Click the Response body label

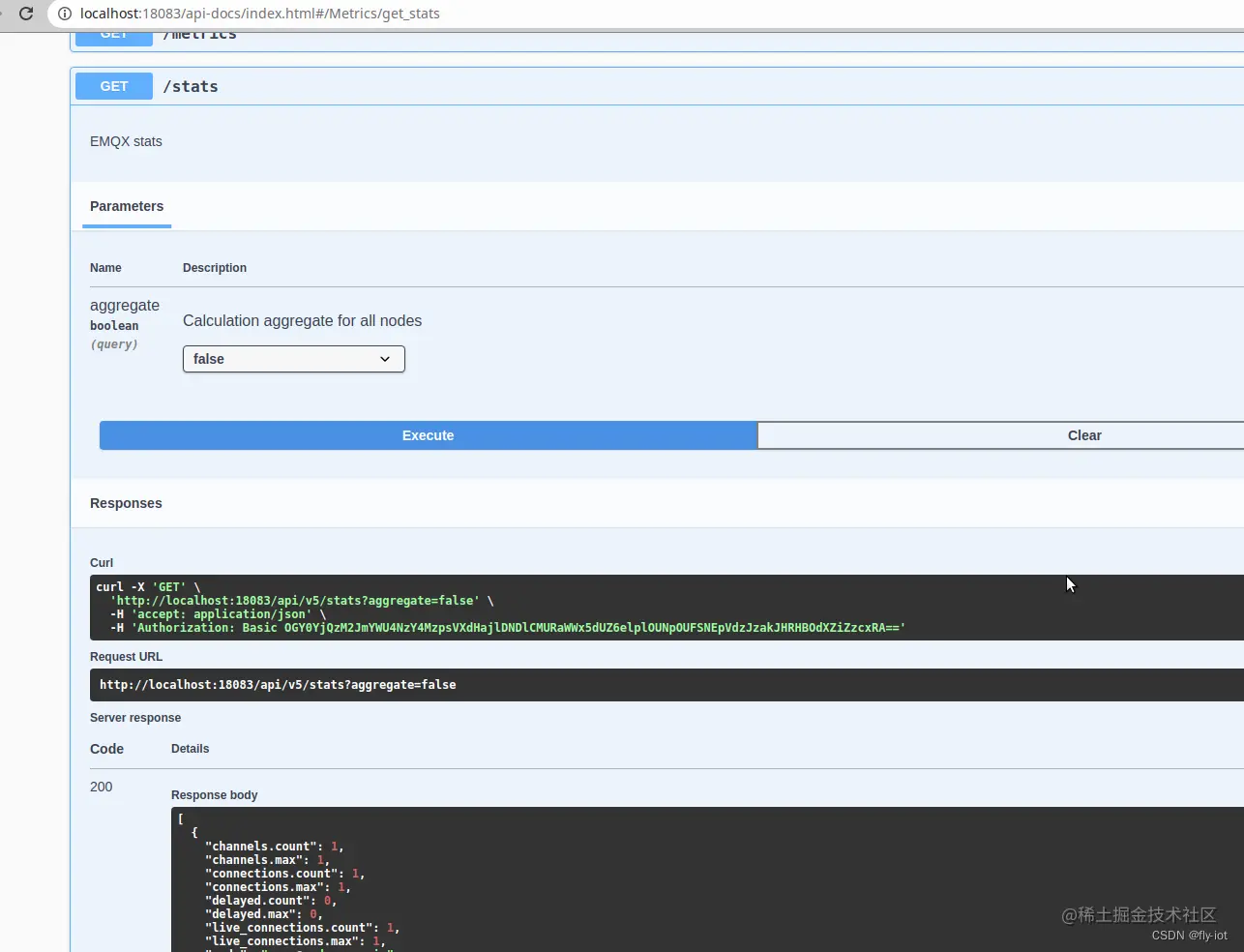[x=215, y=795]
